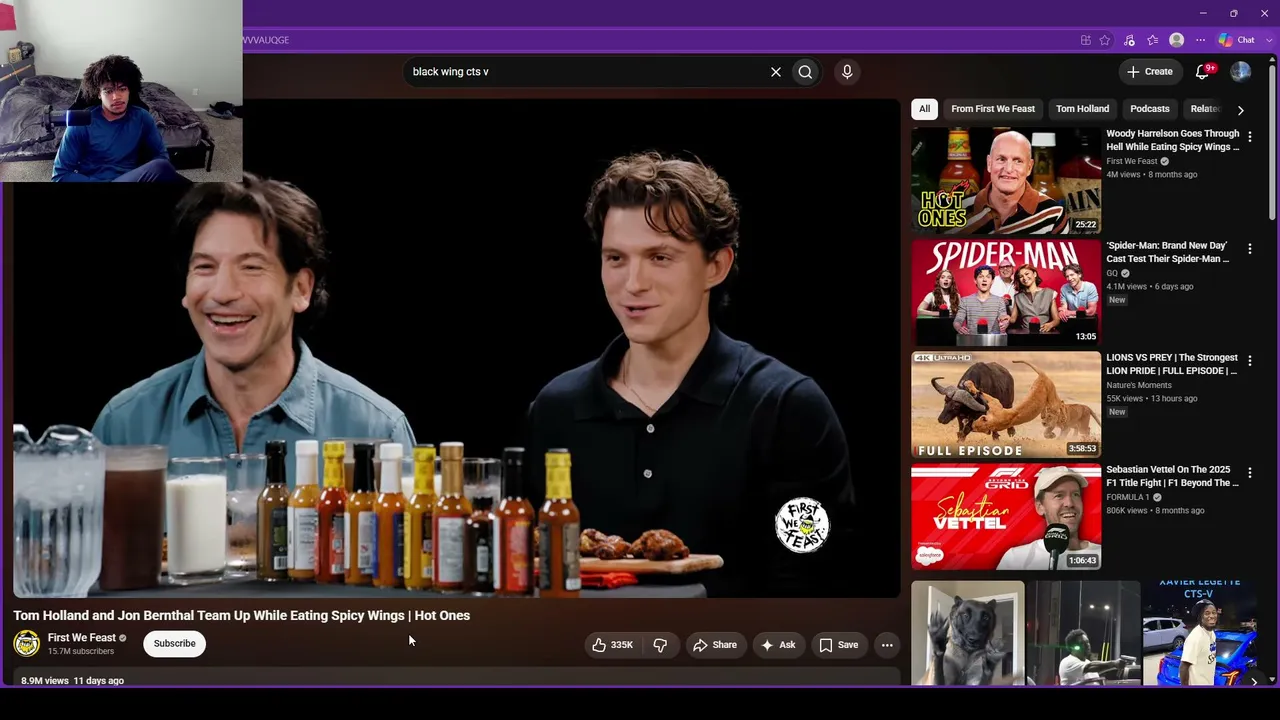This screenshot has width=1280, height=720.
Task: Click the LIONS VS PREY video title
Action: click(x=1172, y=364)
